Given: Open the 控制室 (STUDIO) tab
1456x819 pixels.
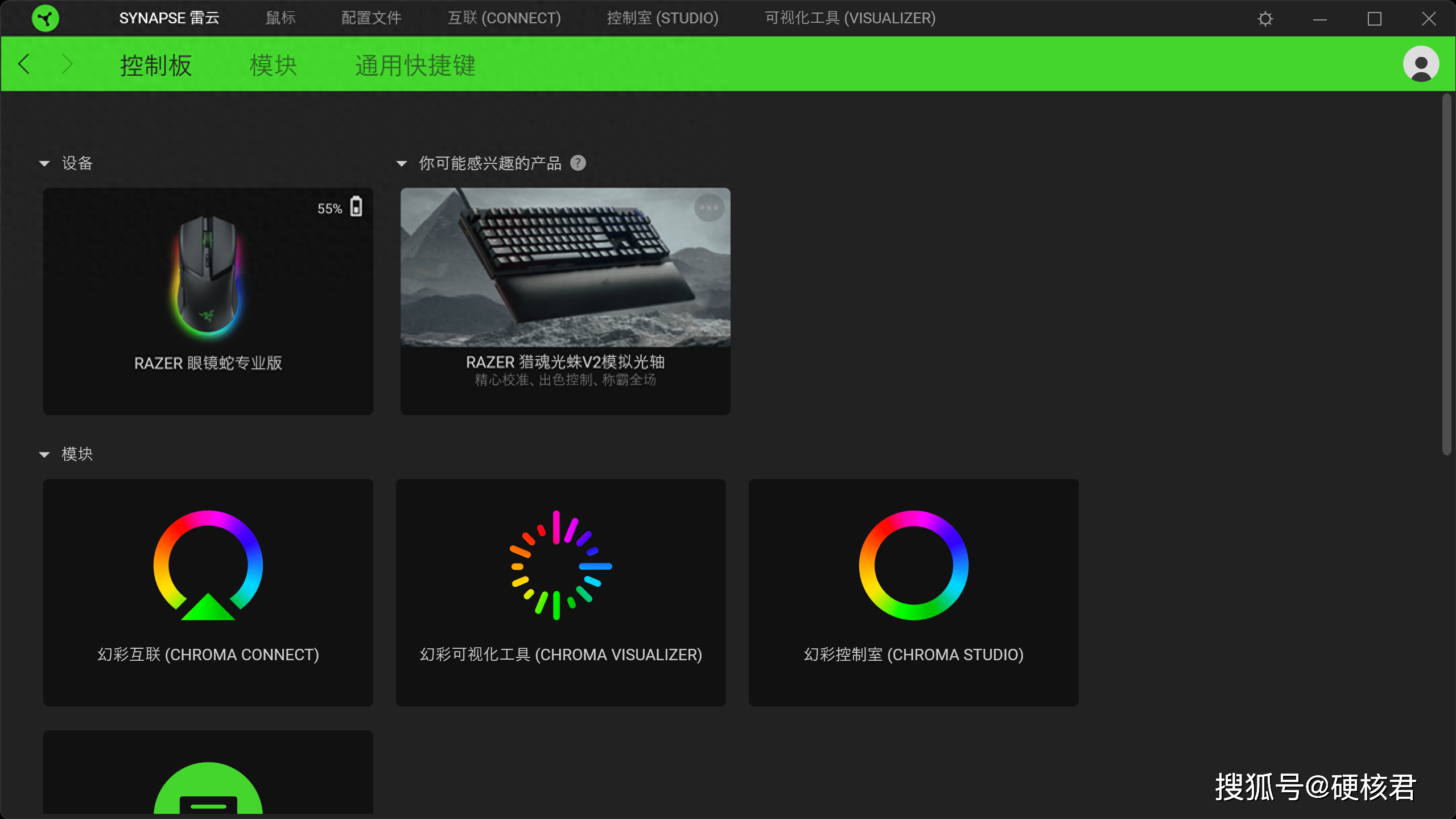Looking at the screenshot, I should coord(662,18).
